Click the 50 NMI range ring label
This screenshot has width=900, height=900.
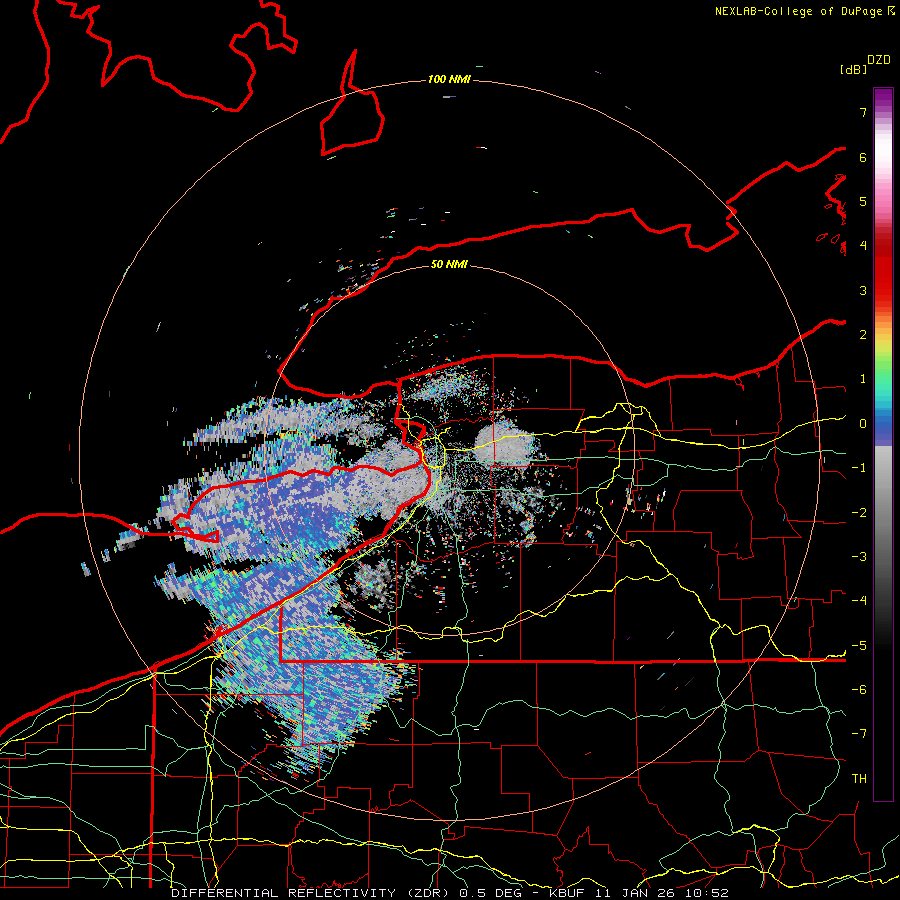pos(449,264)
